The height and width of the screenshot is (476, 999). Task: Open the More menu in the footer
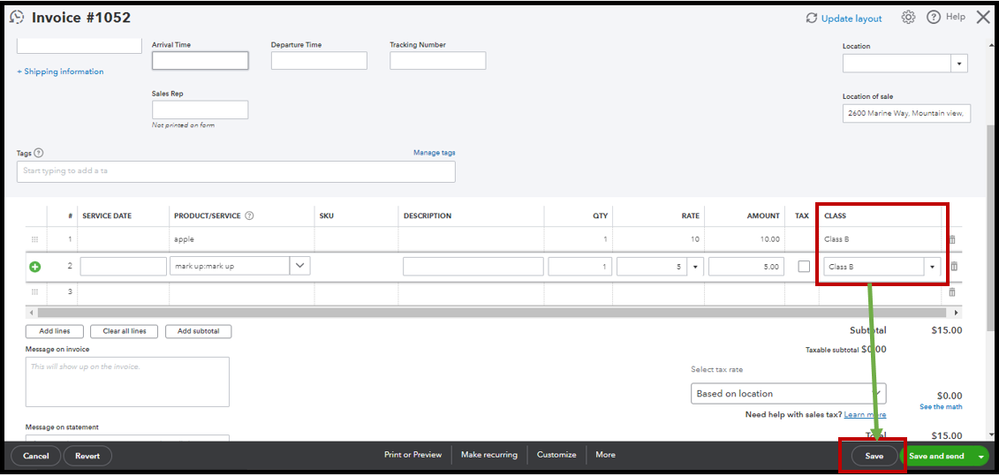[x=605, y=455]
